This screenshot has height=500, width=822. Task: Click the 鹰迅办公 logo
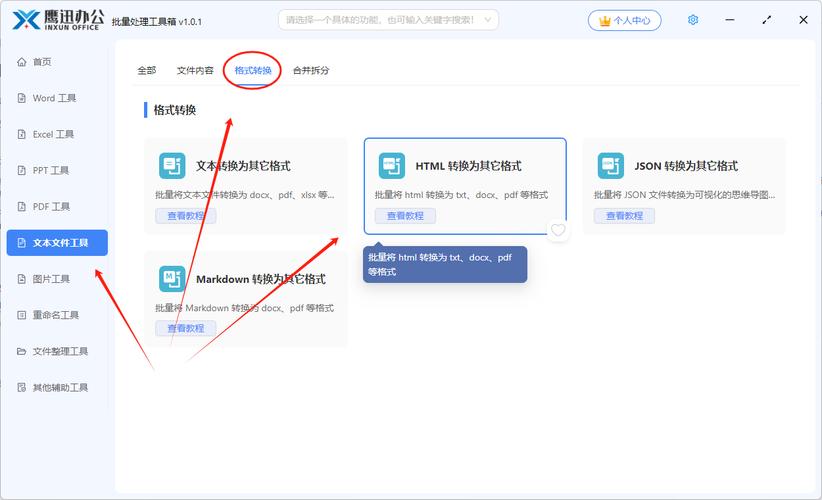tap(57, 20)
